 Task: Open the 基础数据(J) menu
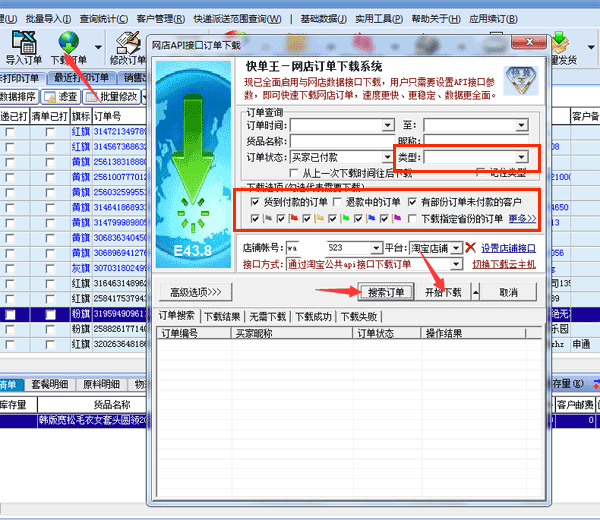pos(323,19)
